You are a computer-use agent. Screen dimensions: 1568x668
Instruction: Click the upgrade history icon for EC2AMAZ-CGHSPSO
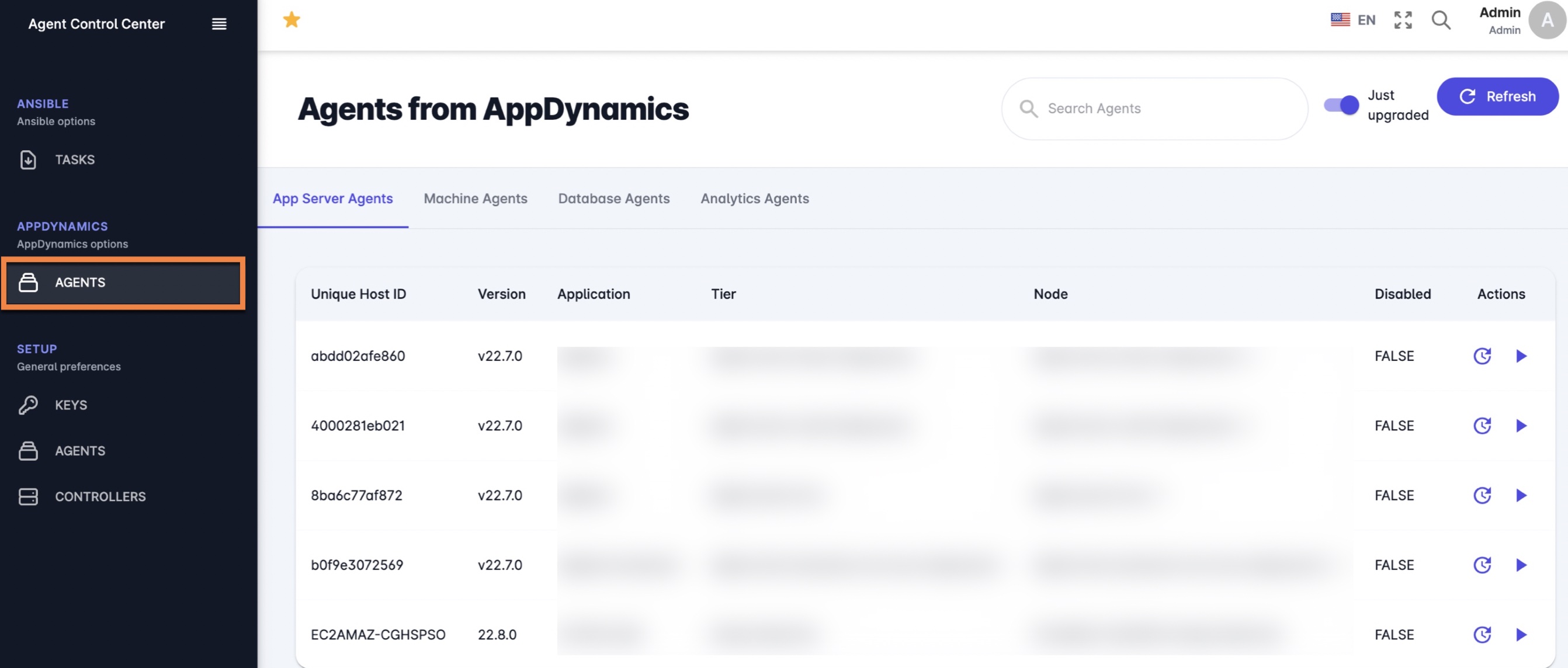click(1482, 635)
